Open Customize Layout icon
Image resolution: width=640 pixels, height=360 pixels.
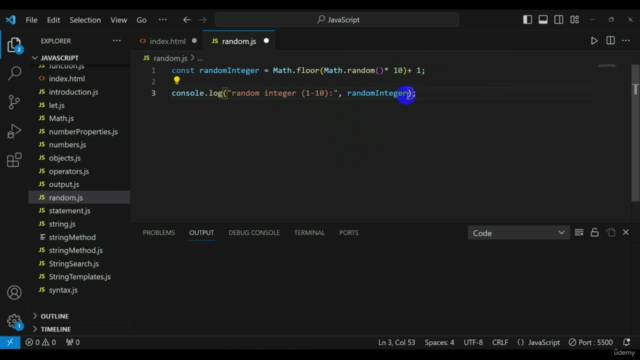[574, 20]
